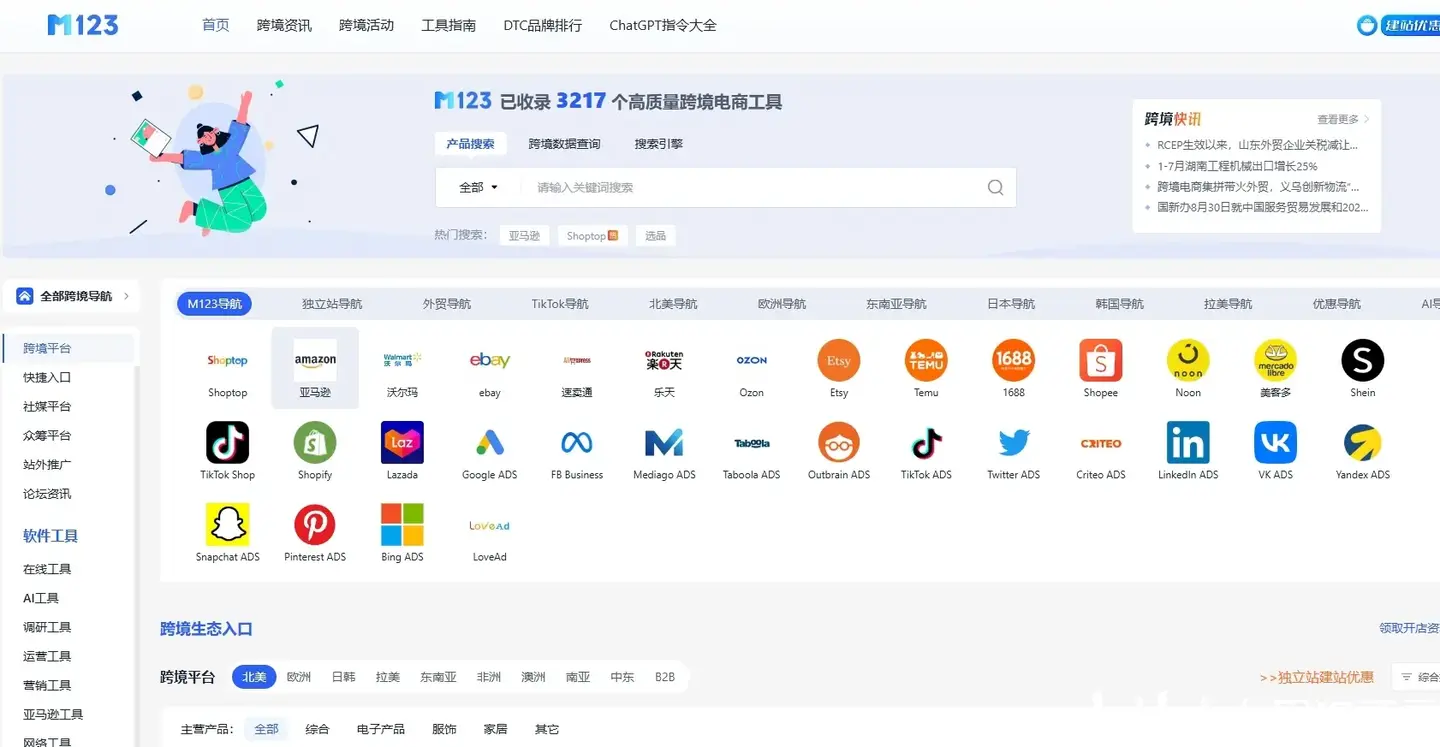
Task: Open the Etsy orange icon
Action: 839,361
